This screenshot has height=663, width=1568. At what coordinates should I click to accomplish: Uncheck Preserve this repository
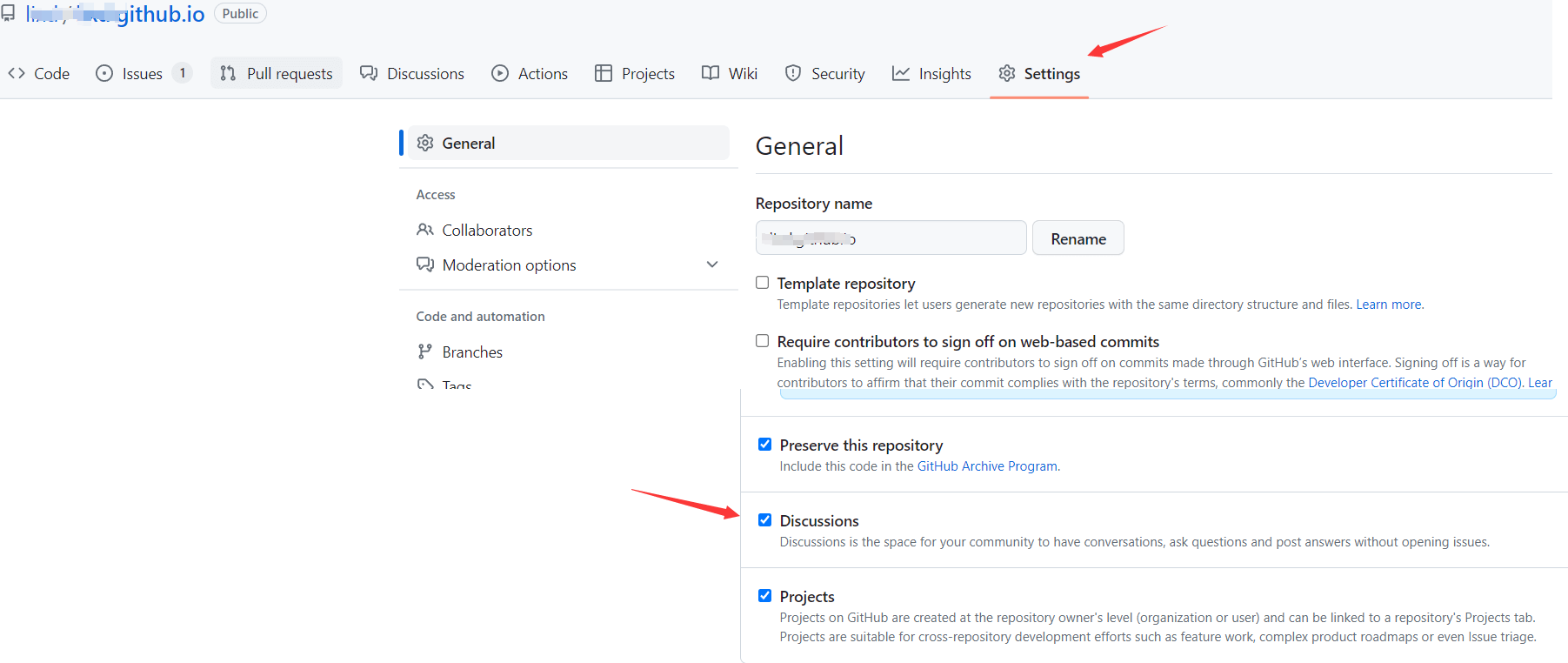765,445
